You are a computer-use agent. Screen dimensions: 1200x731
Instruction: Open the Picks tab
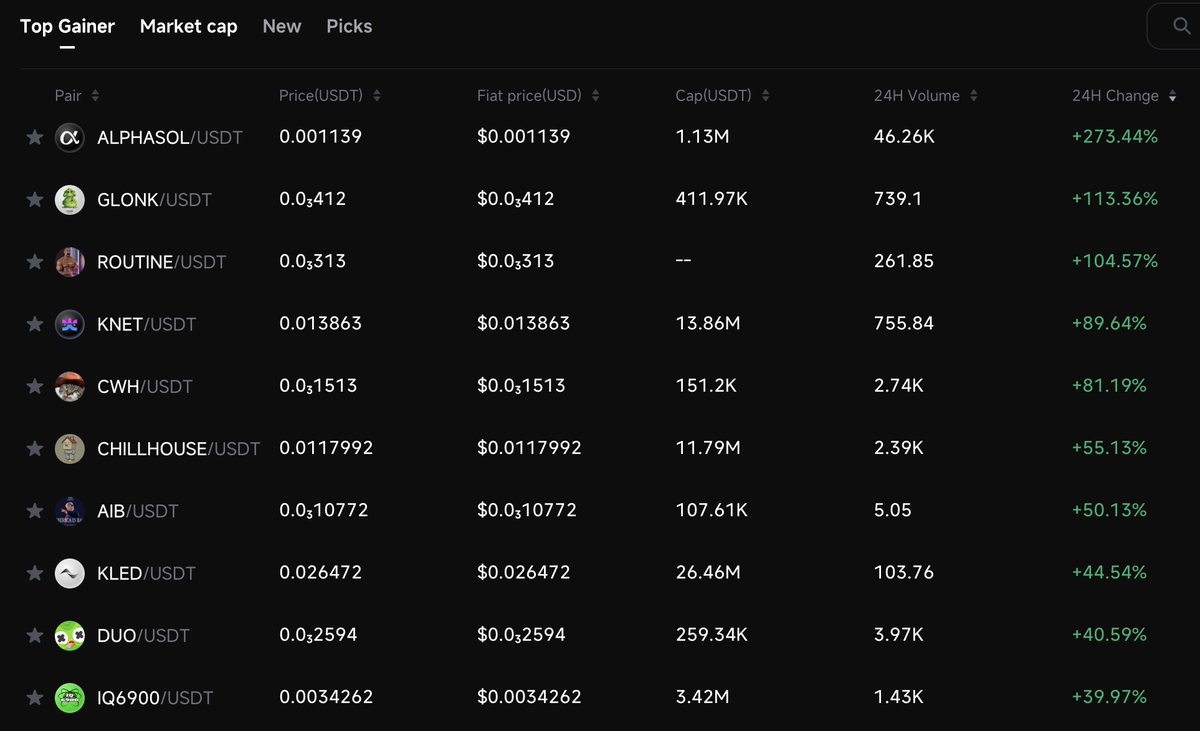(349, 27)
